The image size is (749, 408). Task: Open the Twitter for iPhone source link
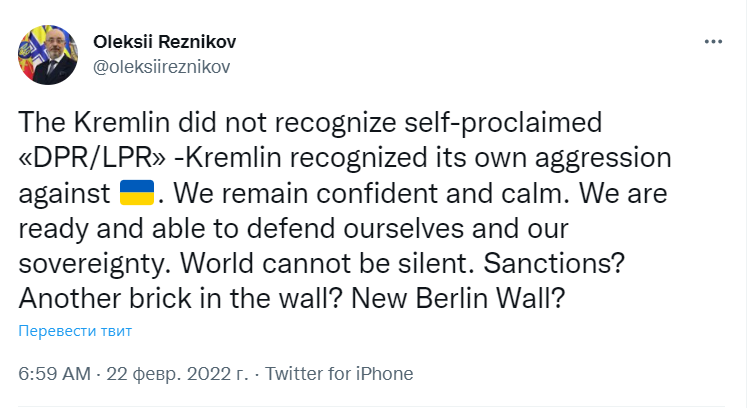click(x=338, y=373)
